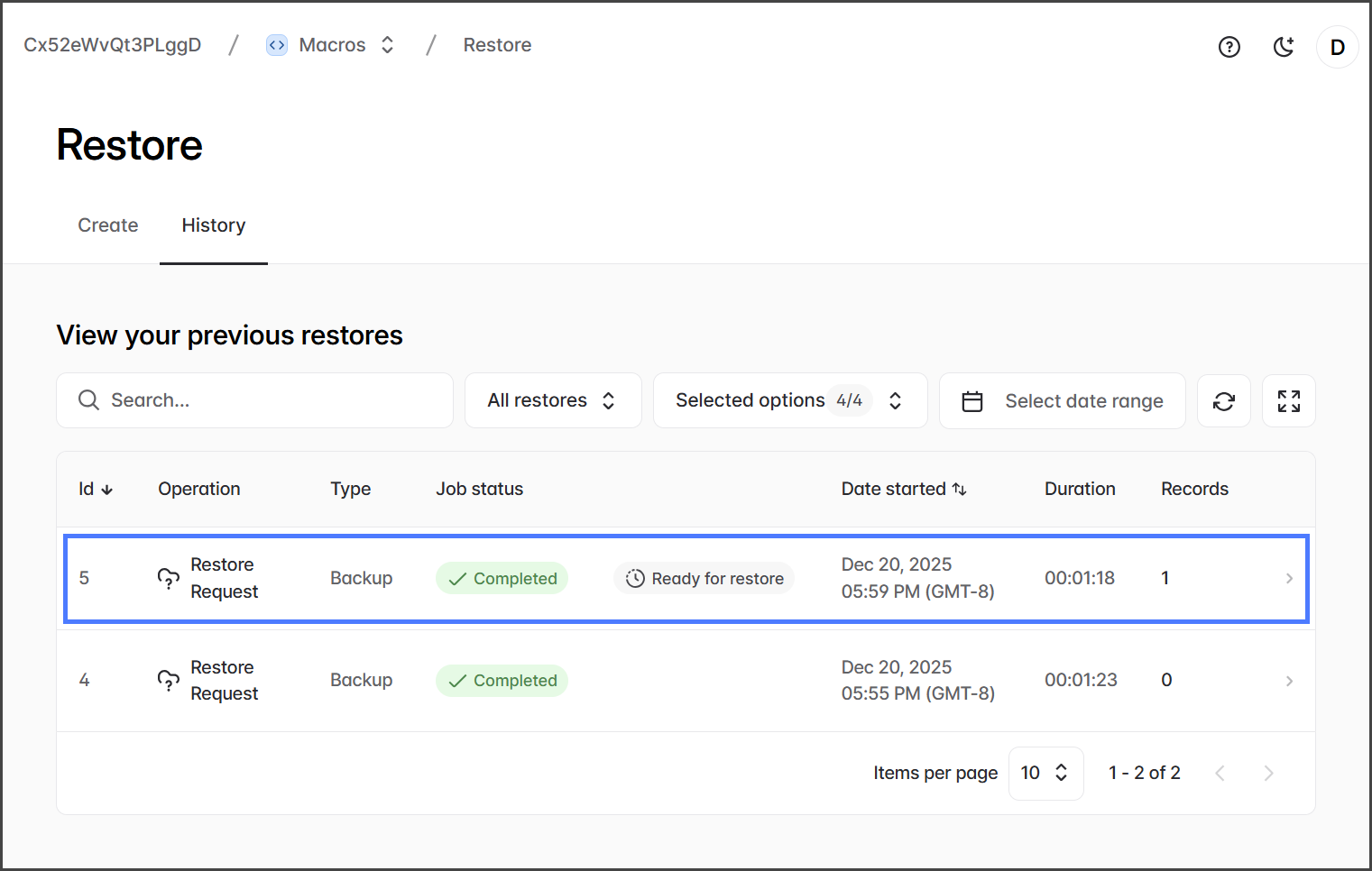The width and height of the screenshot is (1372, 871).
Task: Open details chevron for restore 4
Action: click(x=1289, y=681)
